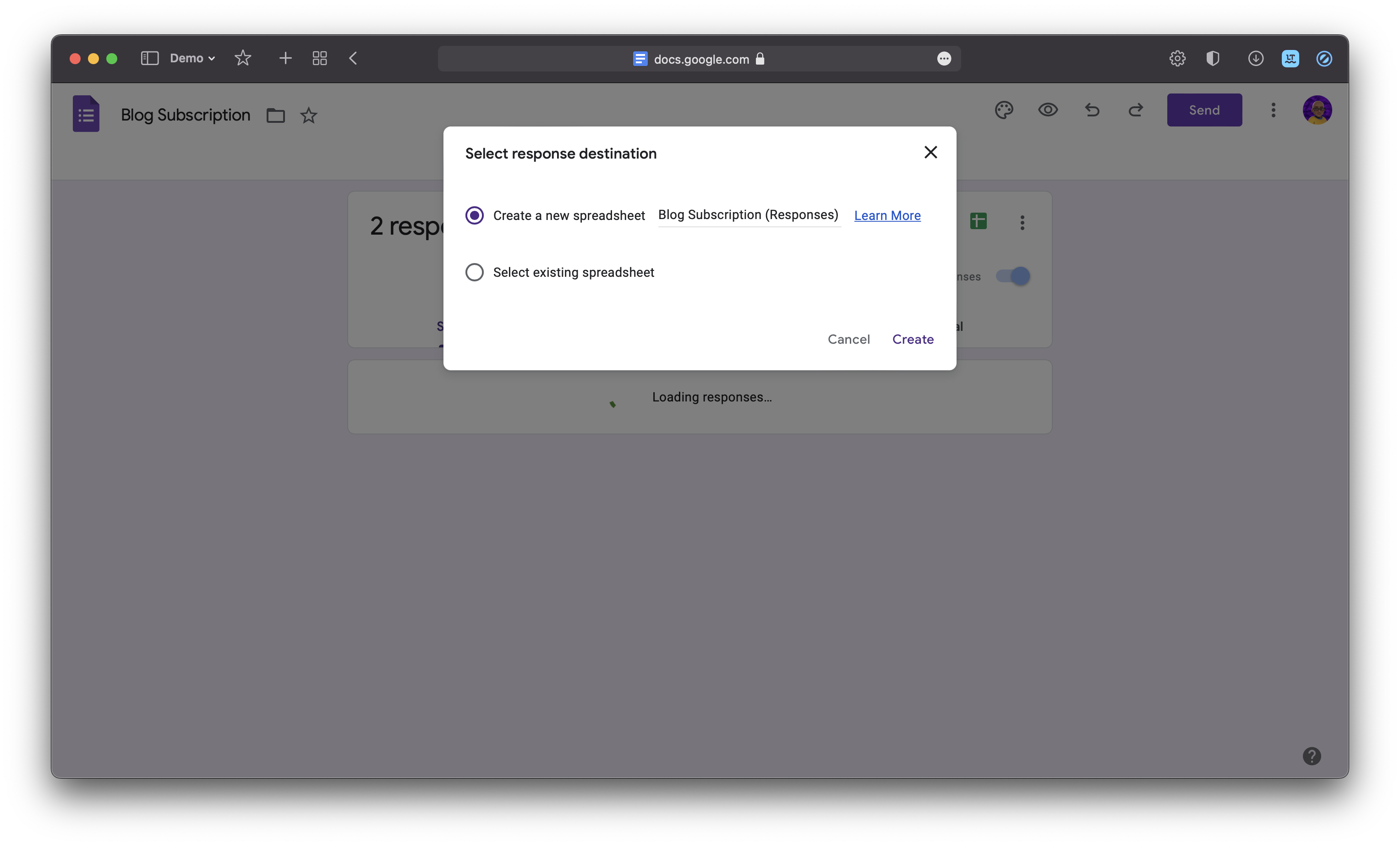1400x846 pixels.
Task: Click Cancel in the destination dialog
Action: (x=848, y=340)
